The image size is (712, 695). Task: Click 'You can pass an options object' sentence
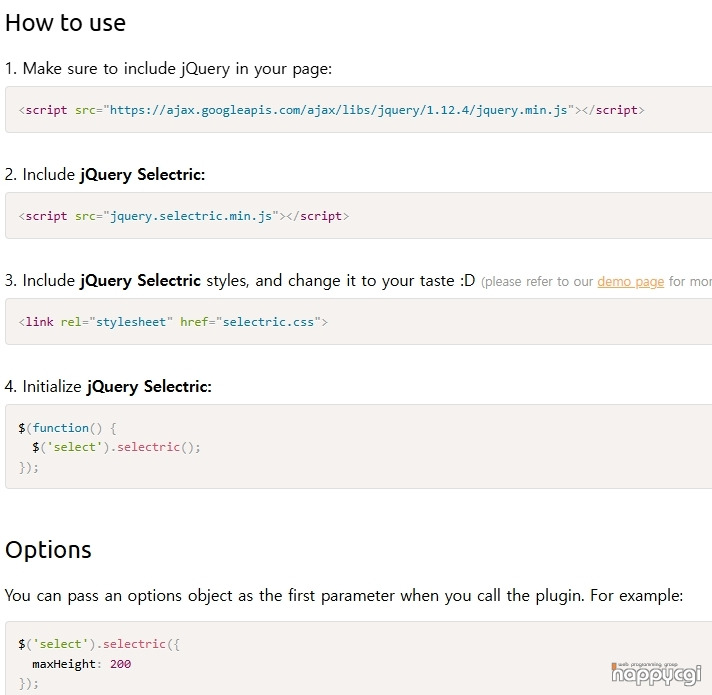344,596
